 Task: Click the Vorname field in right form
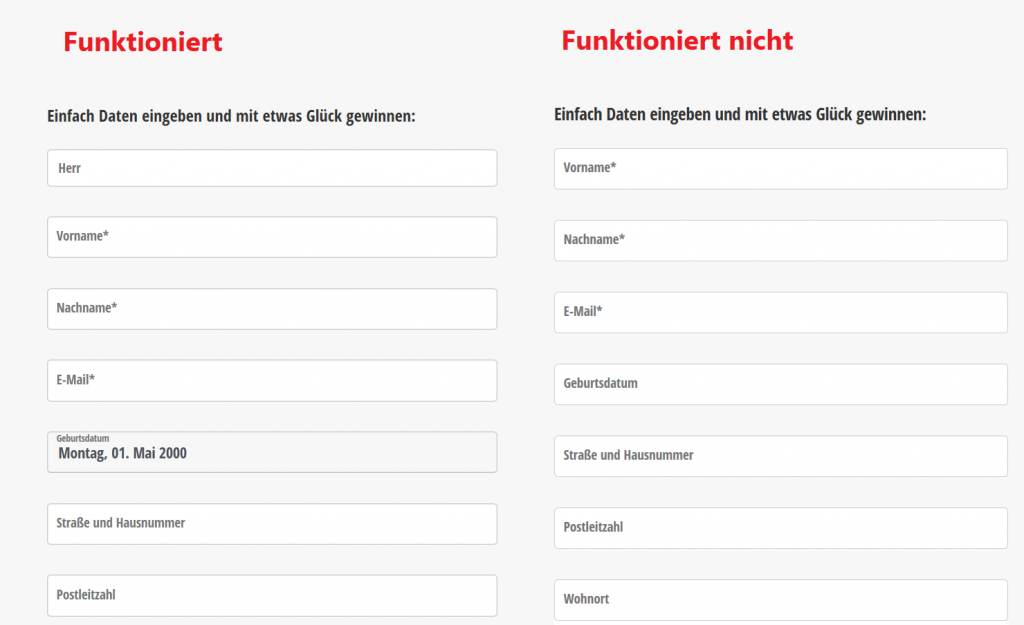tap(780, 168)
